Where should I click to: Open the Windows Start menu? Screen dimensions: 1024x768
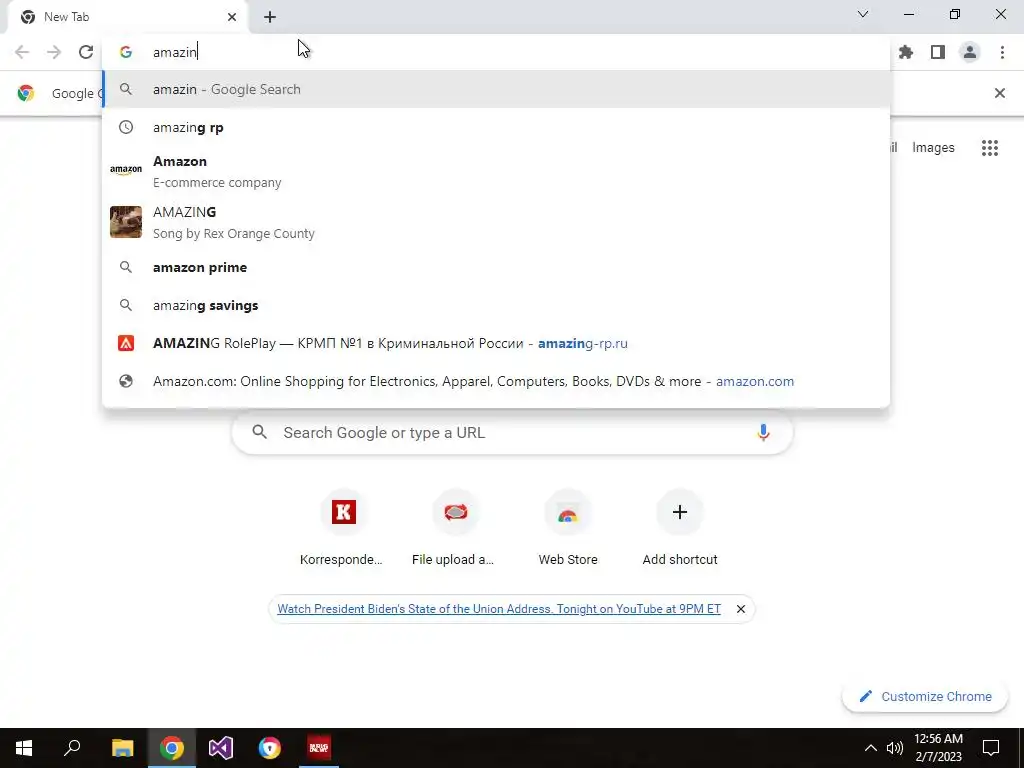[24, 748]
